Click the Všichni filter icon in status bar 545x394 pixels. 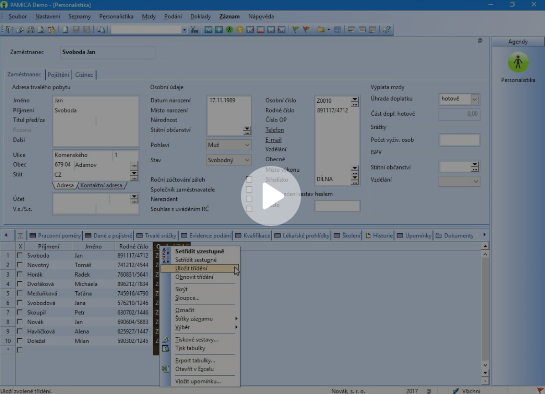456,391
